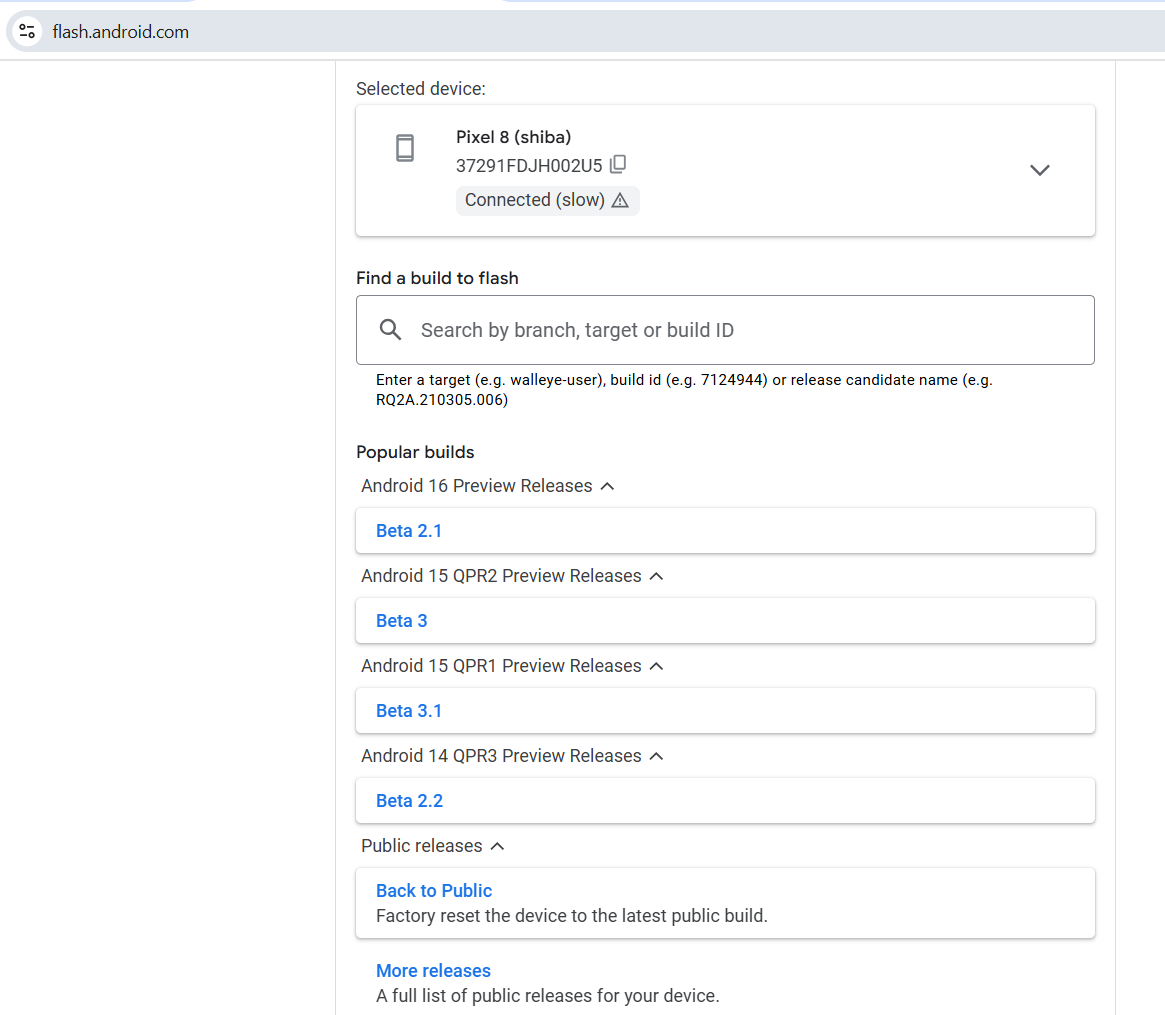Expand the selected device dropdown chevron
Screen dimensions: 1165x1015
coord(1039,170)
